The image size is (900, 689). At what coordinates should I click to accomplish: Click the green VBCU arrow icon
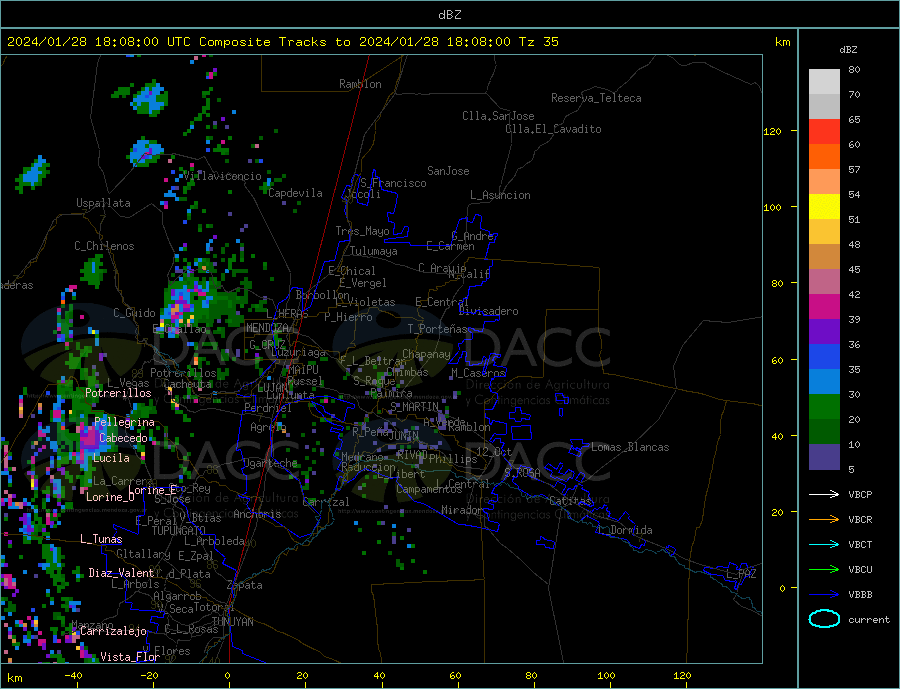pyautogui.click(x=826, y=570)
